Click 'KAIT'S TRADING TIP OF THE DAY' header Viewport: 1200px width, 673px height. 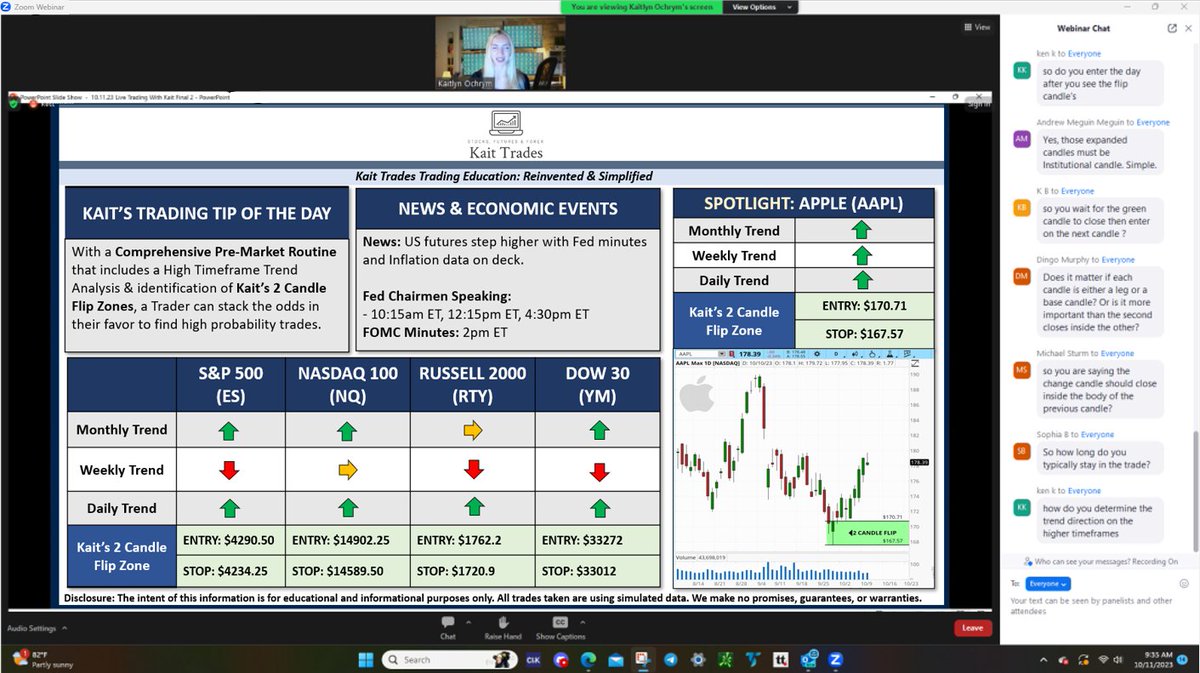206,213
